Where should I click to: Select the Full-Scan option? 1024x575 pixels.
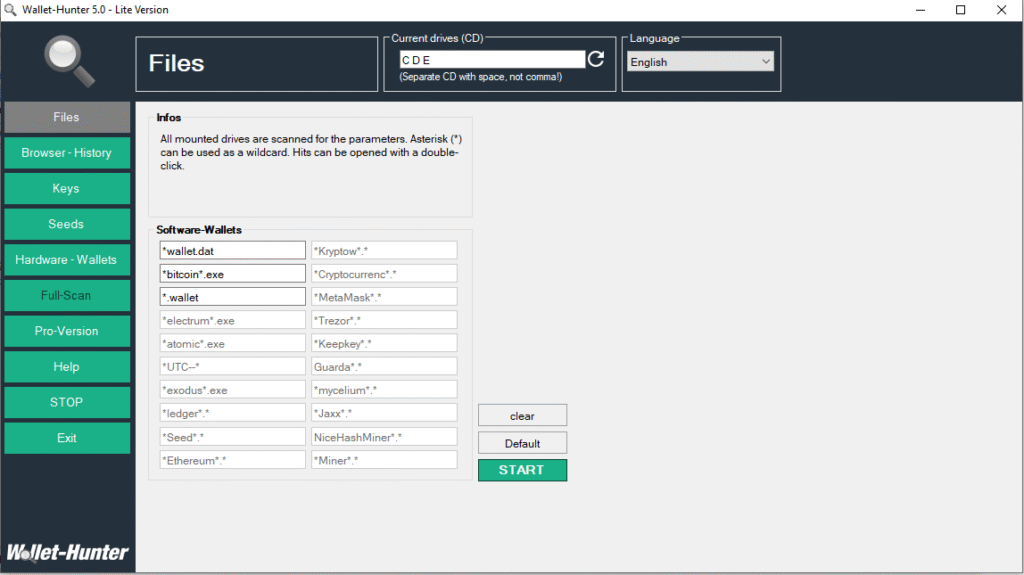[x=67, y=295]
